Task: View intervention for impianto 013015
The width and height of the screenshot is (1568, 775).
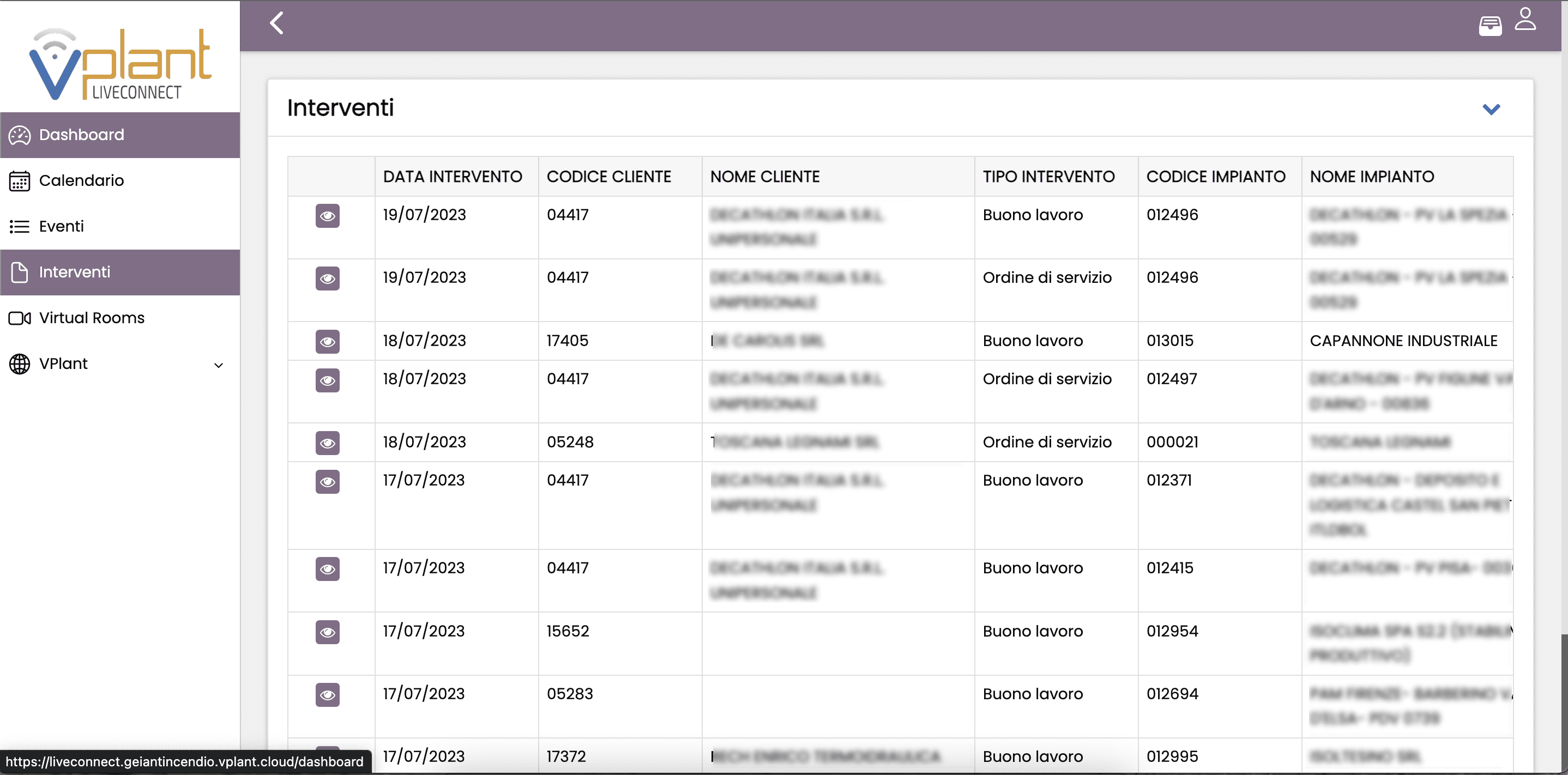Action: (x=328, y=342)
